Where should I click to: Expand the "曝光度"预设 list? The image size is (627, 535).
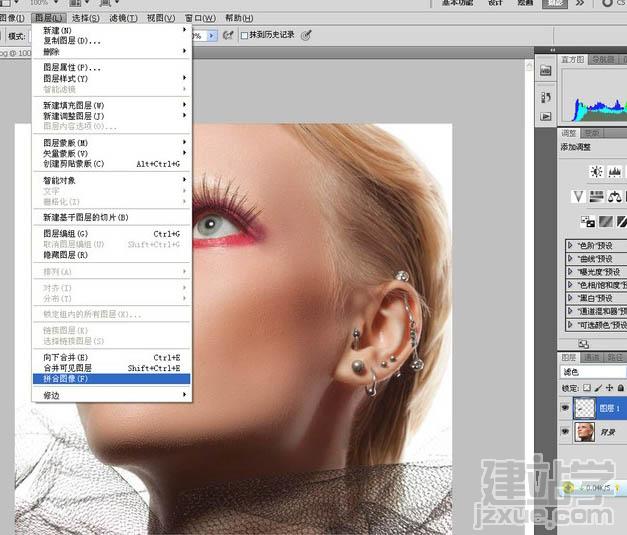click(570, 271)
